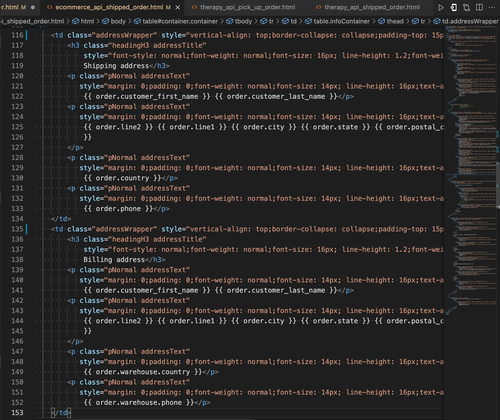The height and width of the screenshot is (420, 500).
Task: Switch to the therapy_api_pick_up_order.html tab label
Action: click(247, 7)
